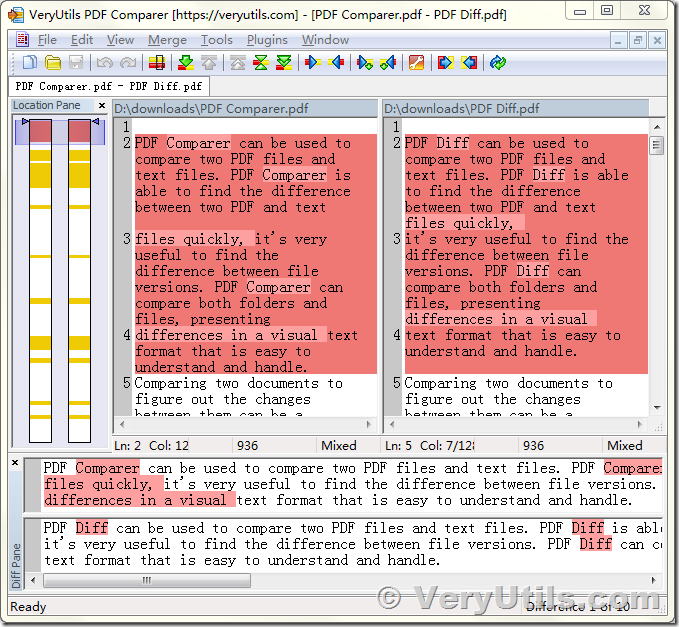Click left pane horizontal scroll right arrow

(369, 424)
